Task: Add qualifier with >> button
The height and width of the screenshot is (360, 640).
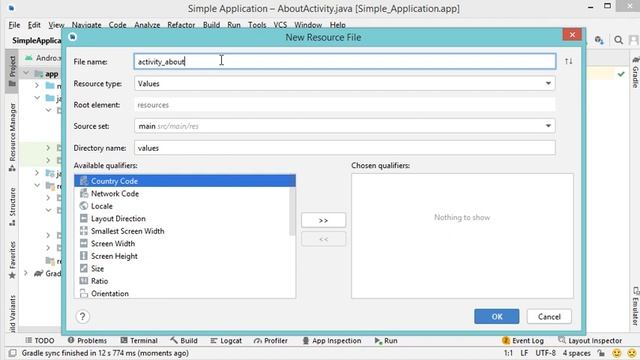Action: 323,220
